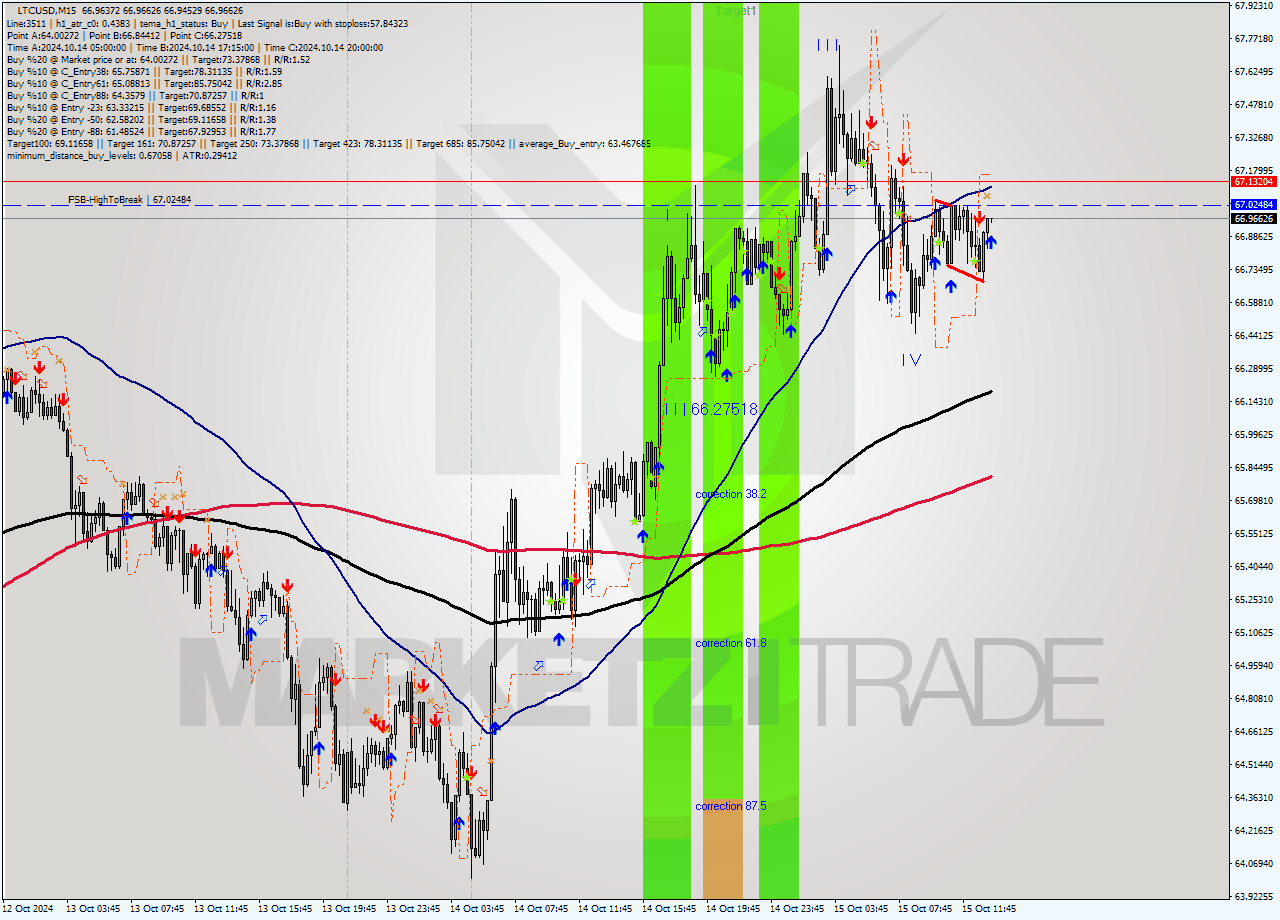This screenshot has width=1280, height=920.
Task: Click 'Buy %10 @ Entry -23: 63.33215' line
Action: tap(141, 107)
